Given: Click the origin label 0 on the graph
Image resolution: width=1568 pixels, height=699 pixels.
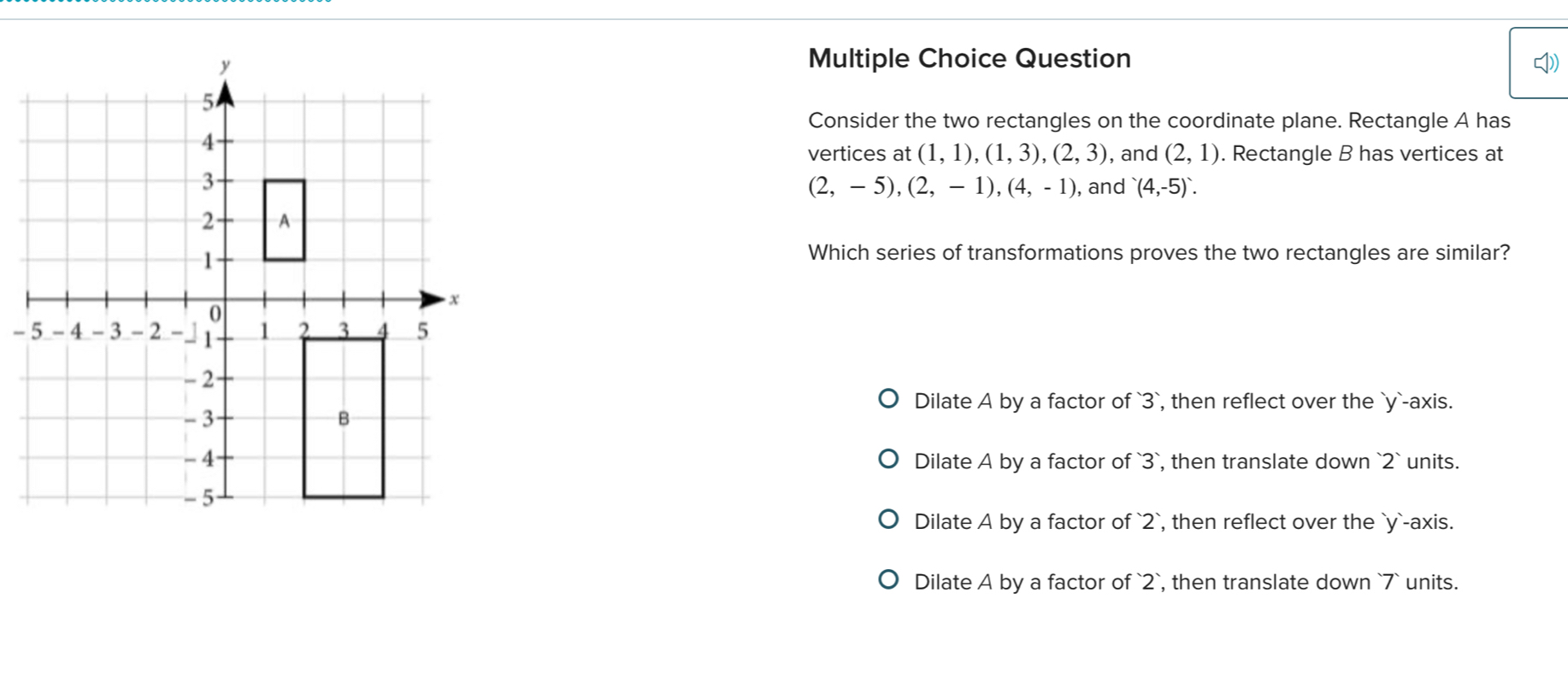Looking at the screenshot, I should [x=215, y=314].
